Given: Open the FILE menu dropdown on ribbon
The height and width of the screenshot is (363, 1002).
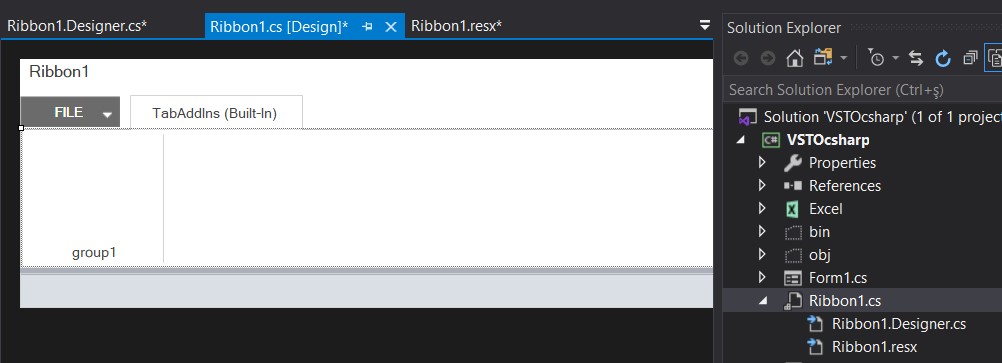Looking at the screenshot, I should pos(107,114).
